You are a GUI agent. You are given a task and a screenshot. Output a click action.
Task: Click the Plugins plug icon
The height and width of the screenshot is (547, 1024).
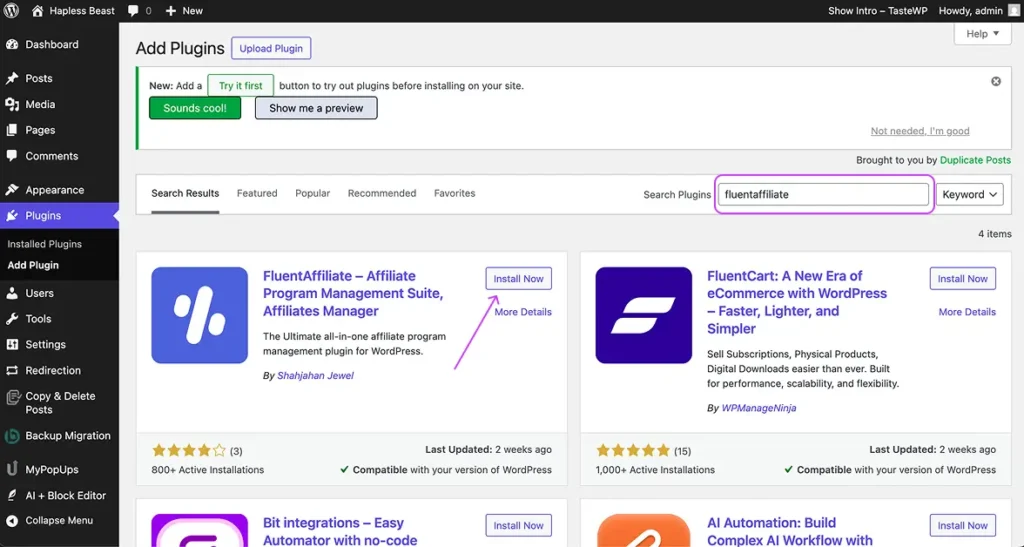pos(12,215)
